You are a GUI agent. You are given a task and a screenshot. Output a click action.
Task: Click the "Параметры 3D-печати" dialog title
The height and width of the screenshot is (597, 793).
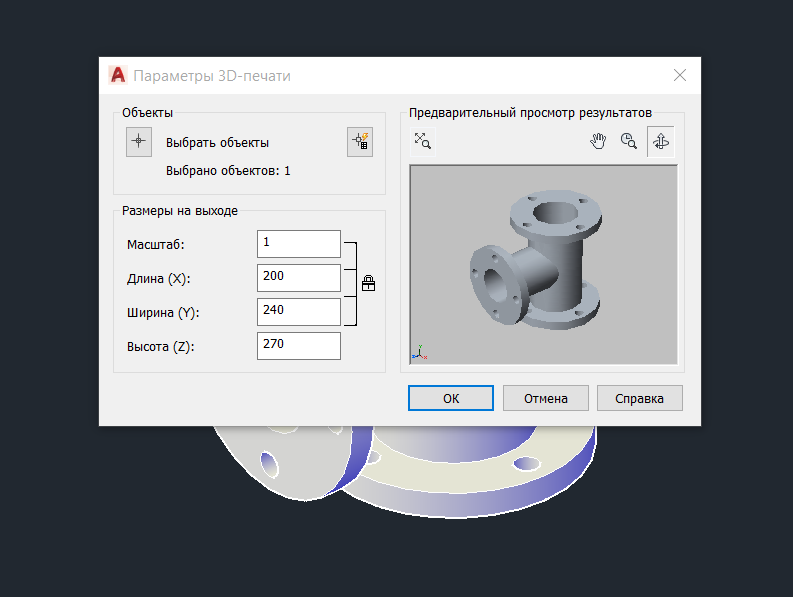coord(212,76)
